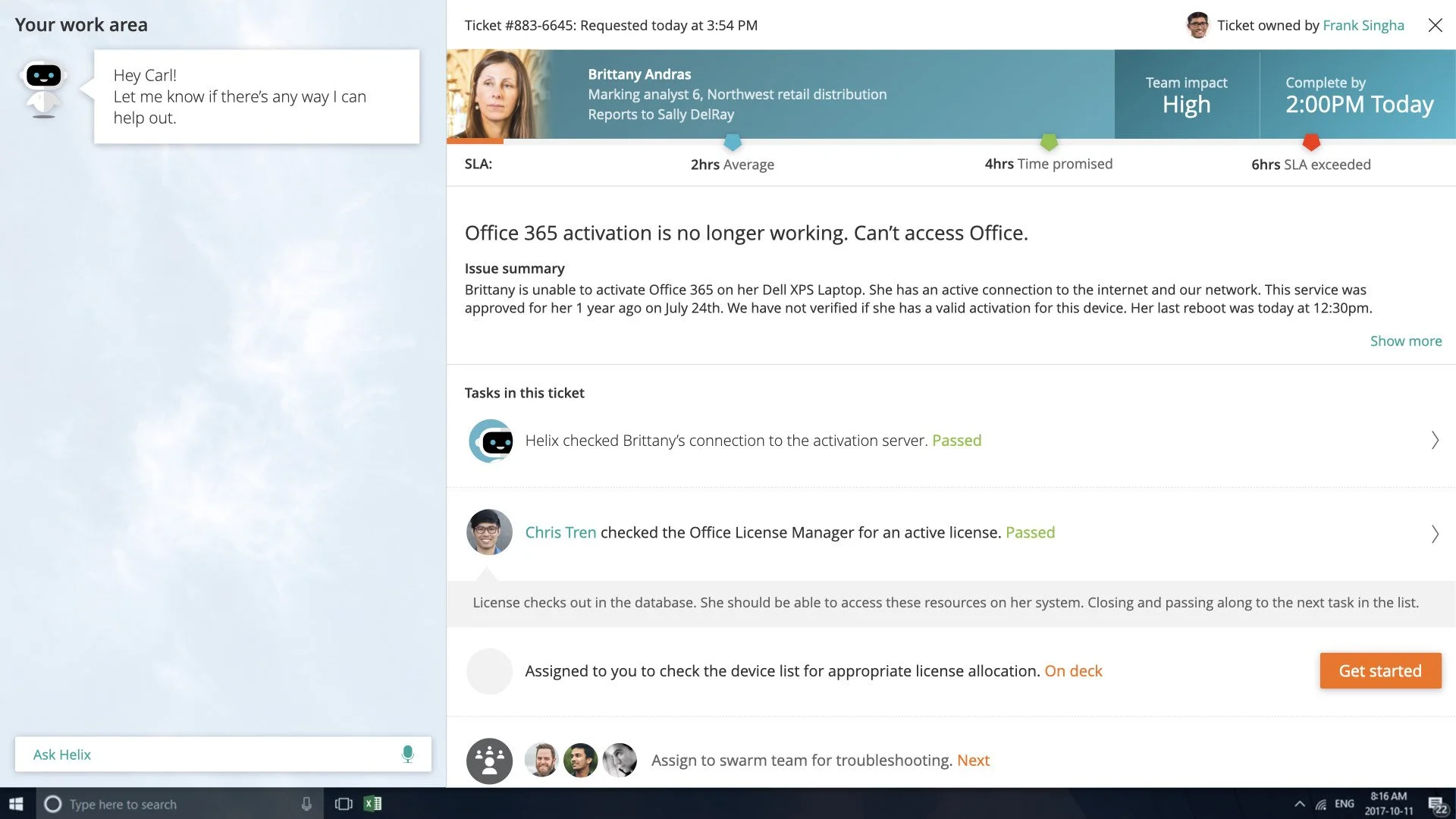Click Show more in issue summary
This screenshot has height=819, width=1456.
pos(1405,341)
